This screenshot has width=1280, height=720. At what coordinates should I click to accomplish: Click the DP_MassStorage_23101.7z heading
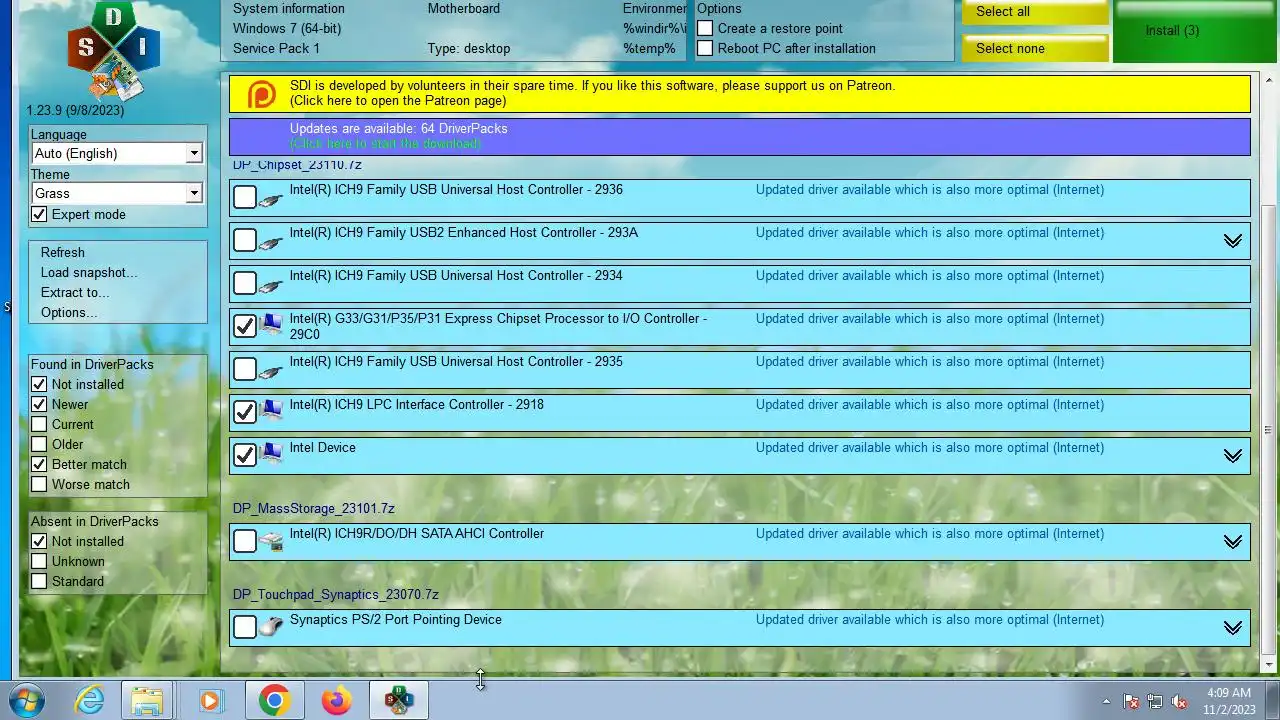point(314,508)
